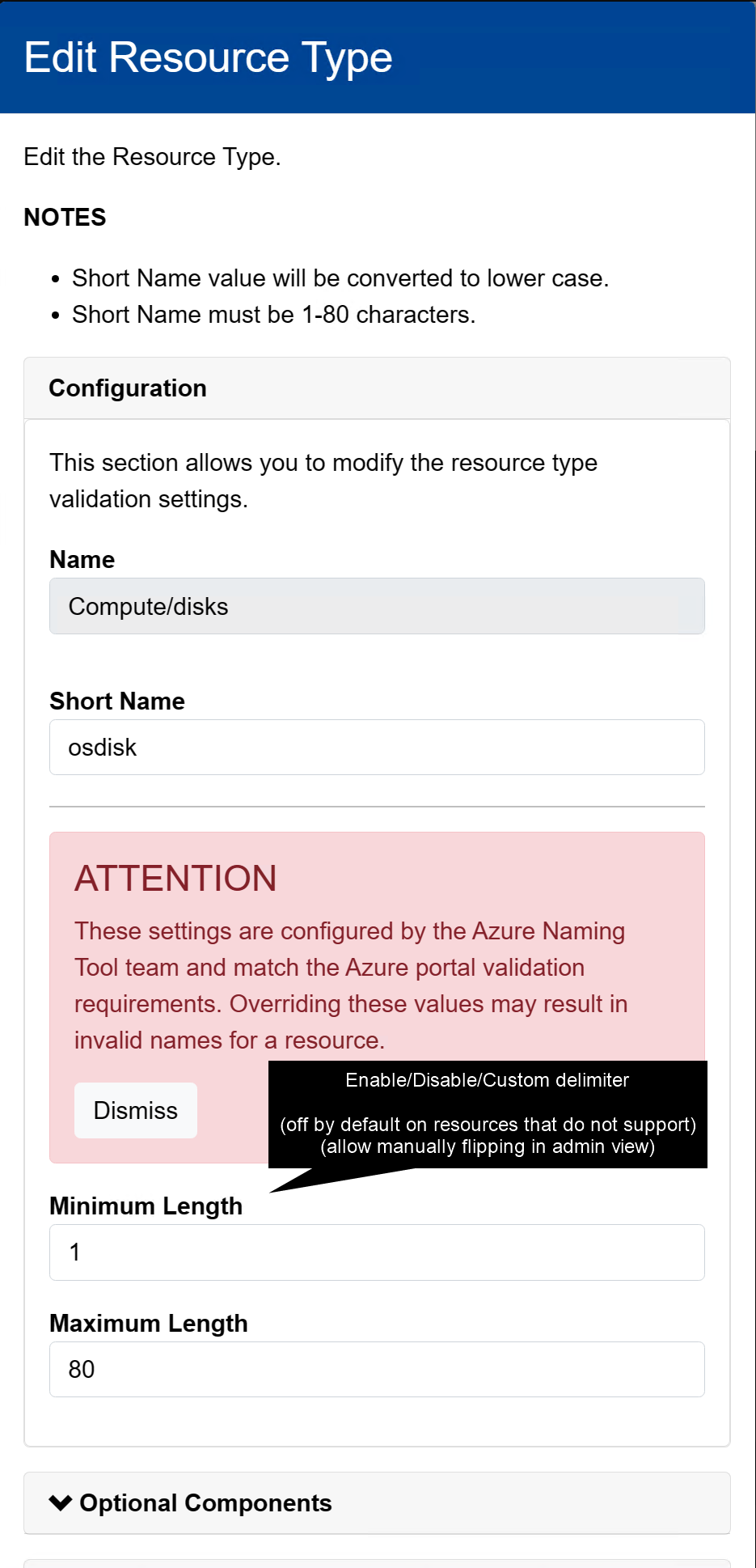Select the NOTES section text
Screen dimensions: 756x1568
click(x=64, y=217)
